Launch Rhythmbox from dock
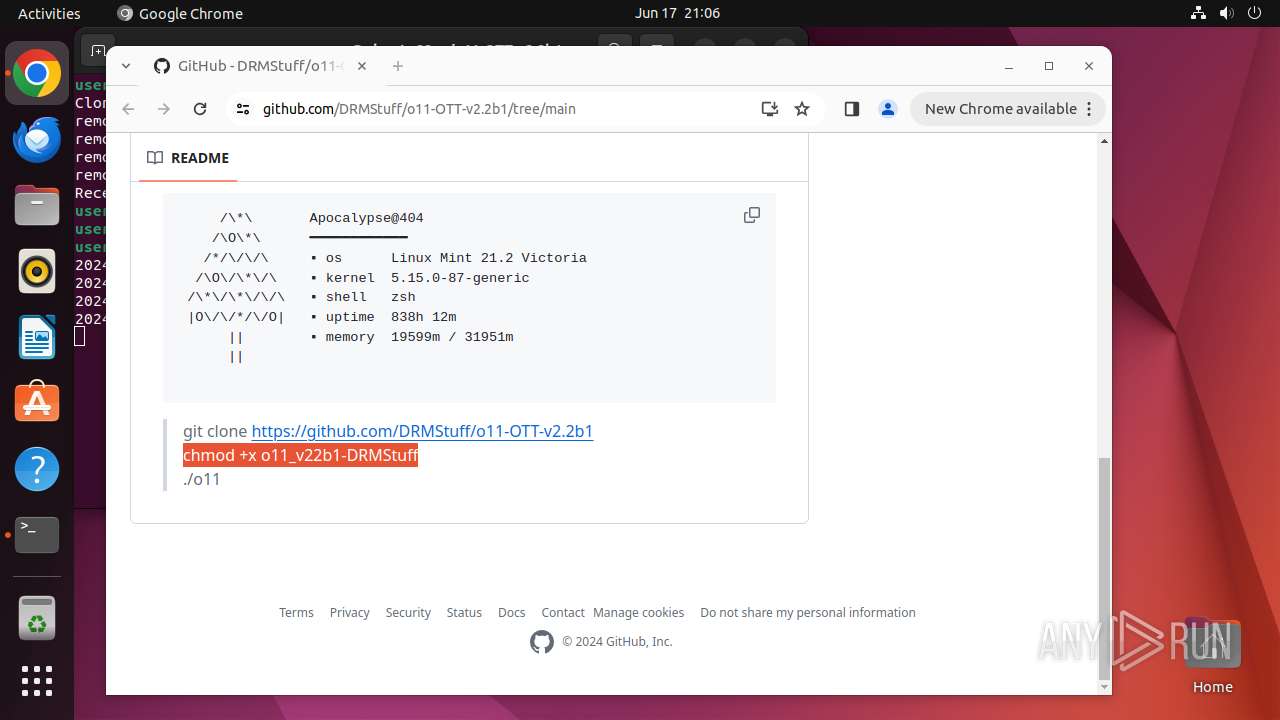This screenshot has height=720, width=1280. click(x=37, y=271)
